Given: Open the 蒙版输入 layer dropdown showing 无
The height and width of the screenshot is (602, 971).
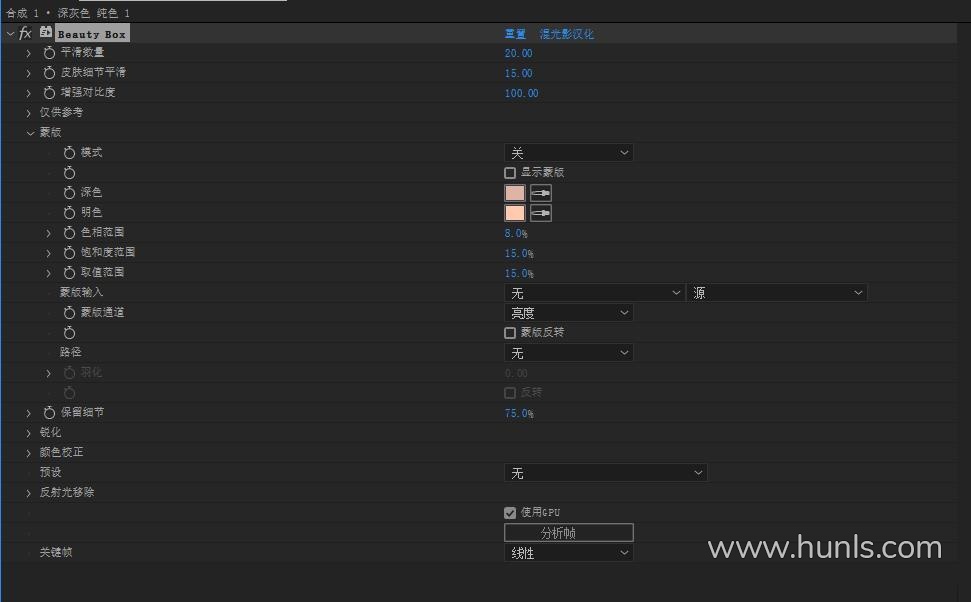Looking at the screenshot, I should [x=594, y=293].
